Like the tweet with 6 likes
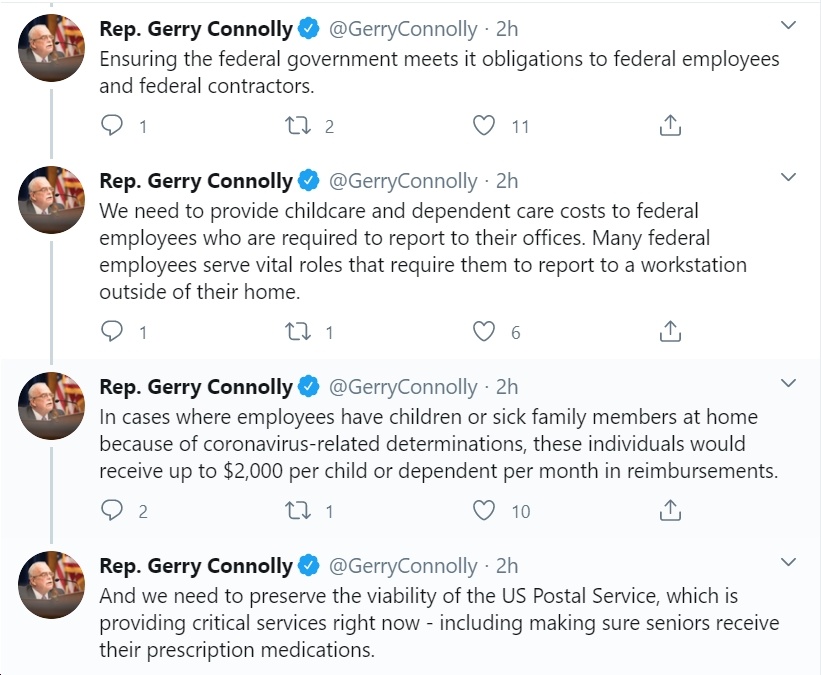This screenshot has width=821, height=675. pyautogui.click(x=483, y=331)
